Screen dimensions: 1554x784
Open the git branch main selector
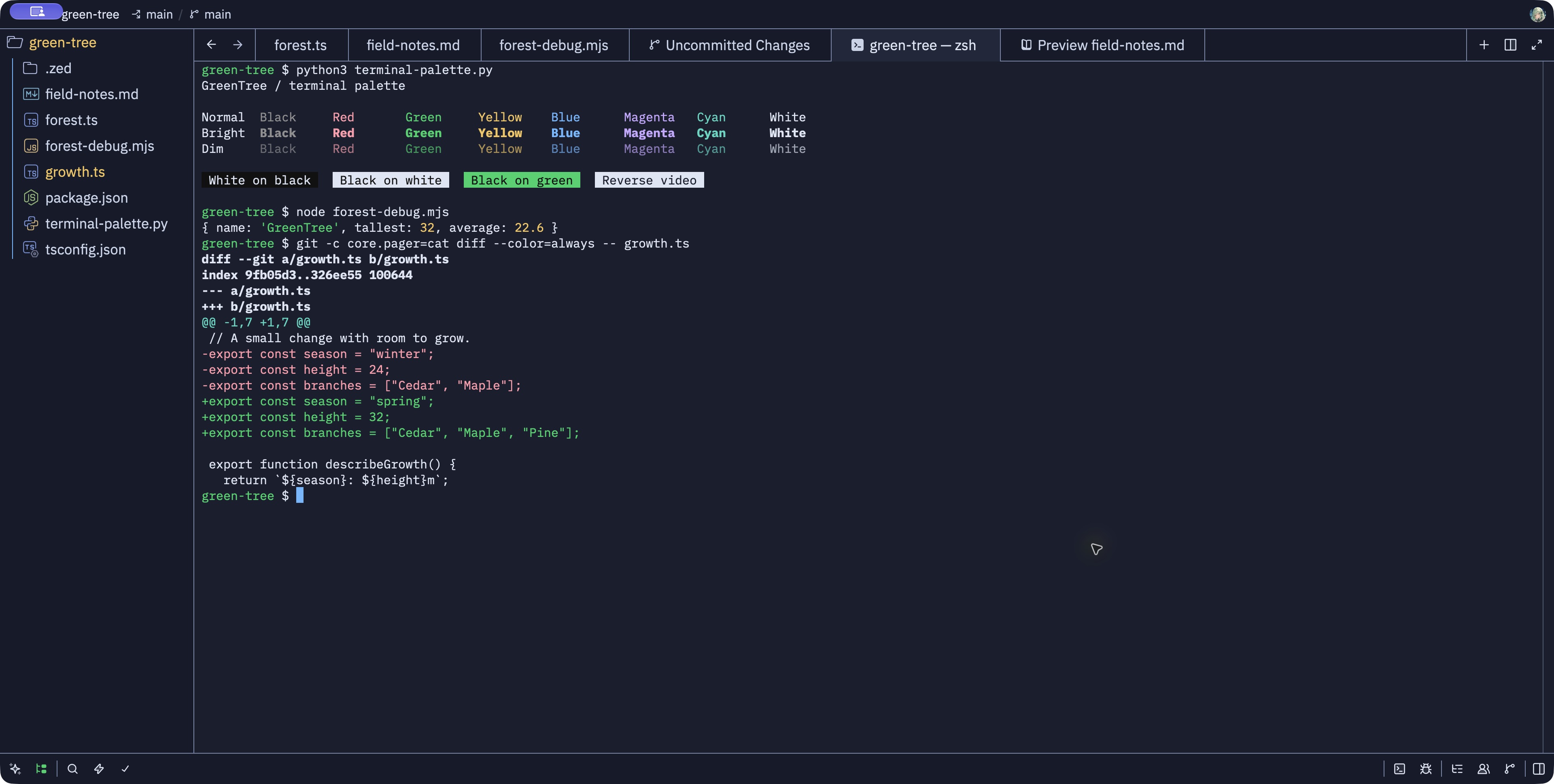210,15
